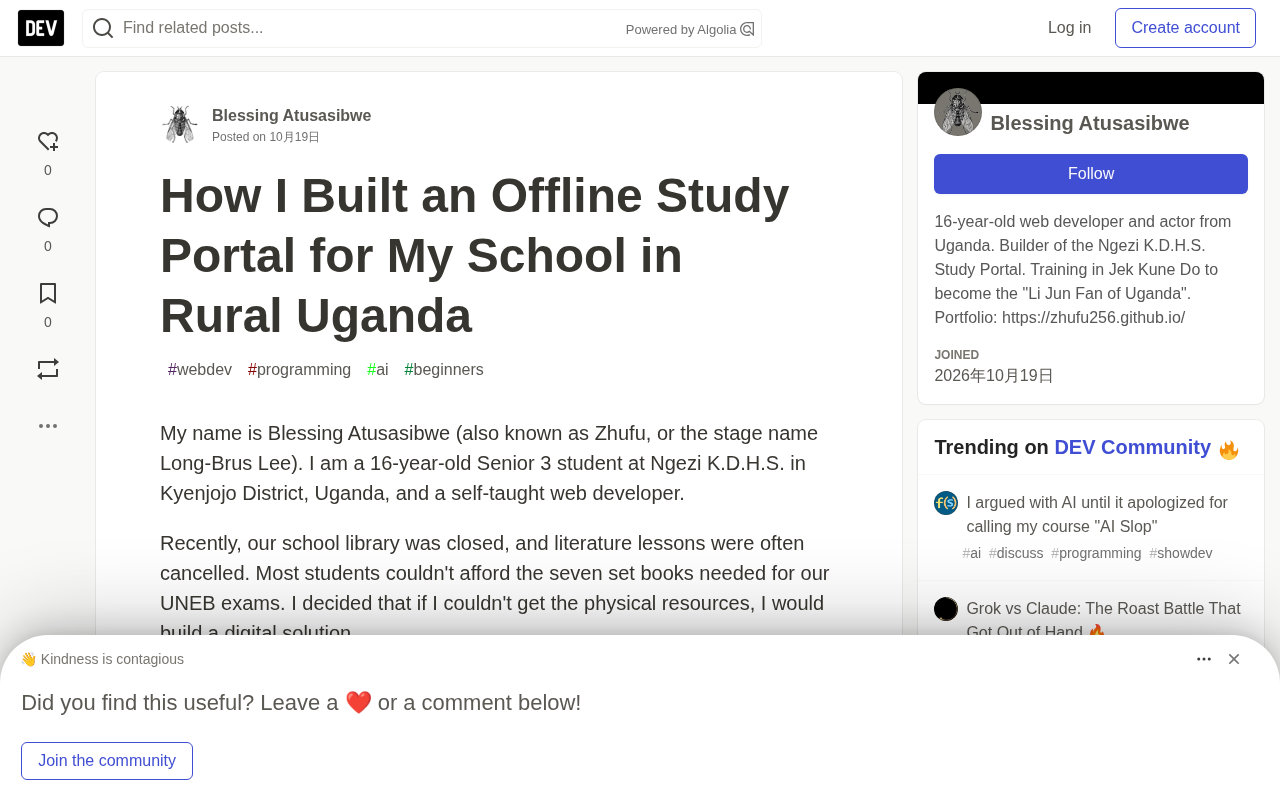Open DEV Community trending link
This screenshot has width=1280, height=800.
[1132, 447]
